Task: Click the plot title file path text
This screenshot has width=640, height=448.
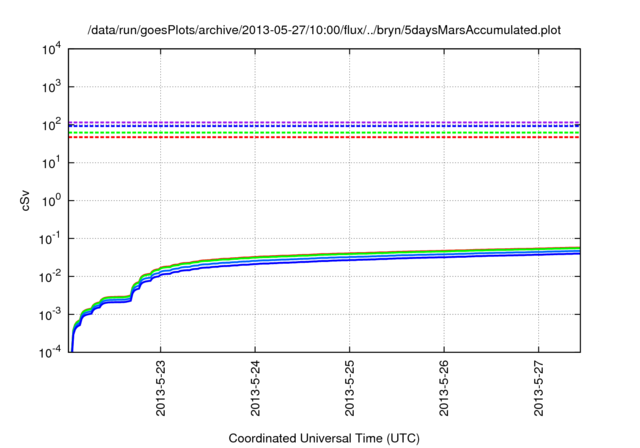Action: click(324, 30)
